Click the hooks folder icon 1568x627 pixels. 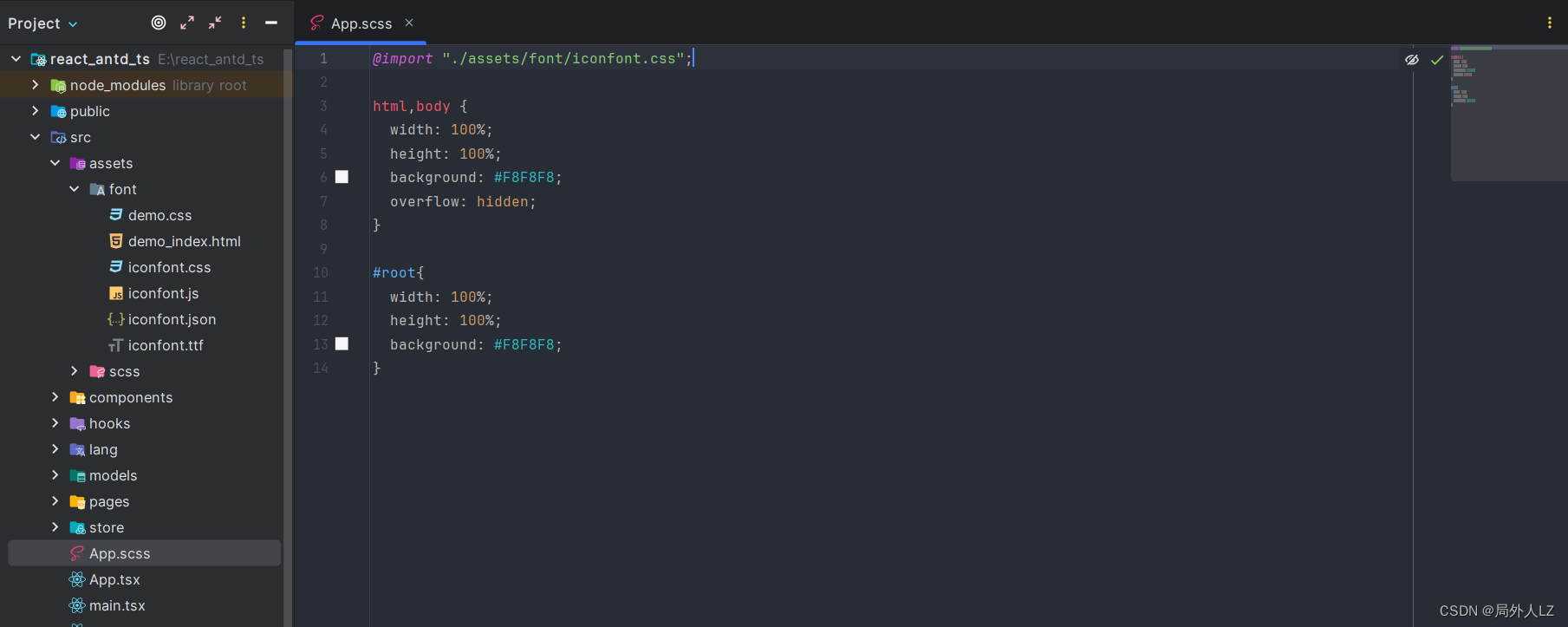pyautogui.click(x=78, y=424)
